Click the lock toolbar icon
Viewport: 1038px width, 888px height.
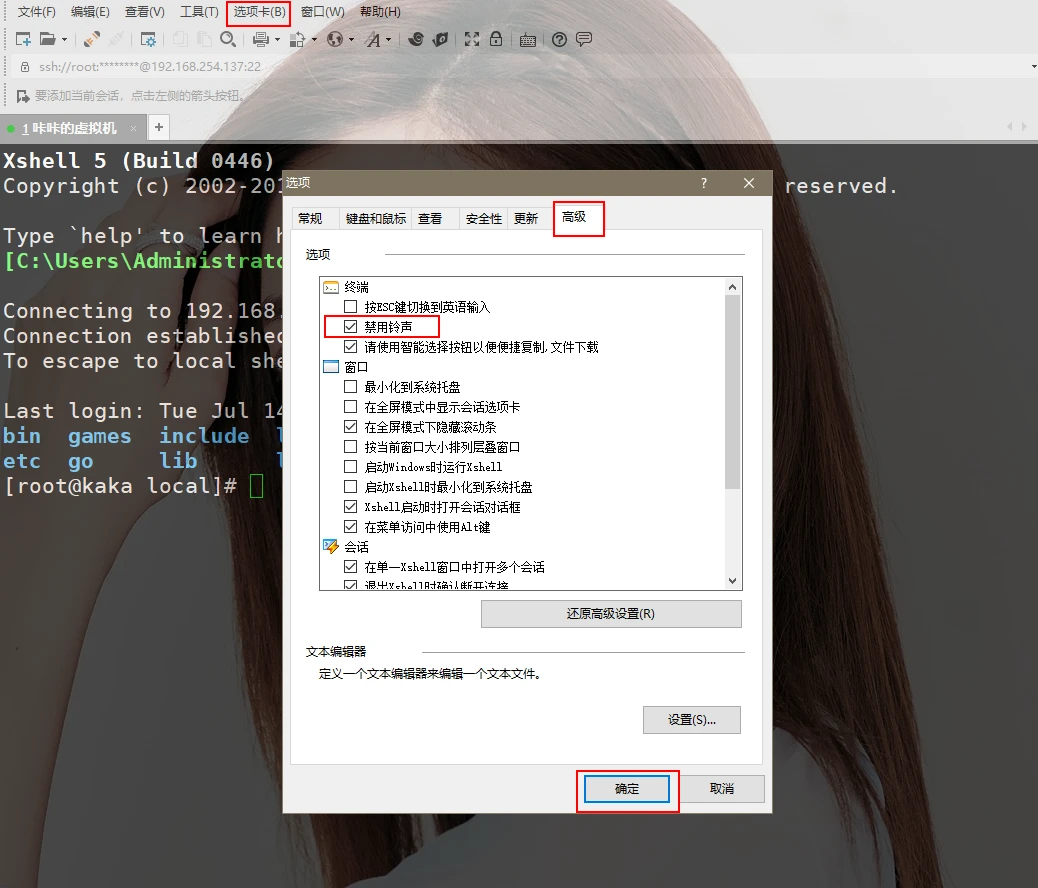coord(496,39)
